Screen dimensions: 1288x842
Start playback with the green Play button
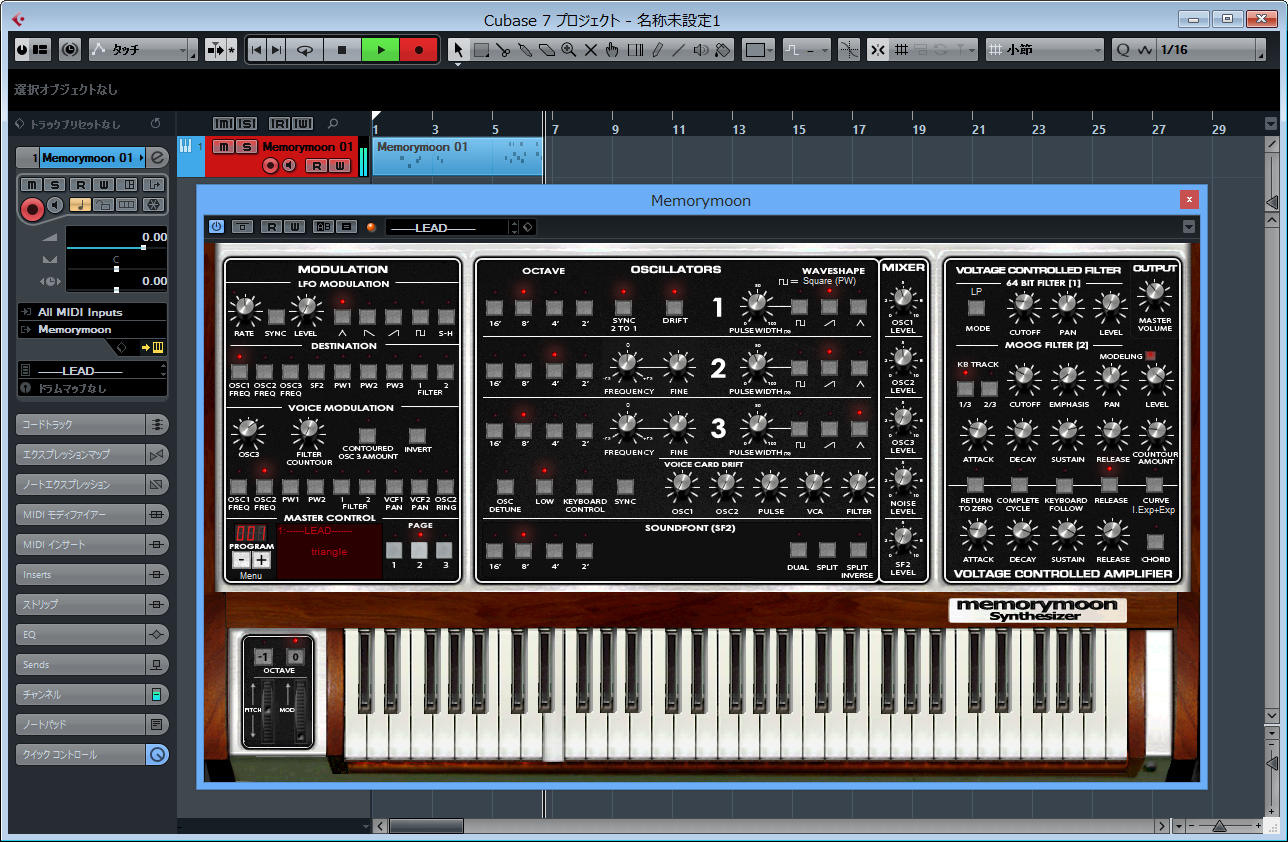coord(380,49)
